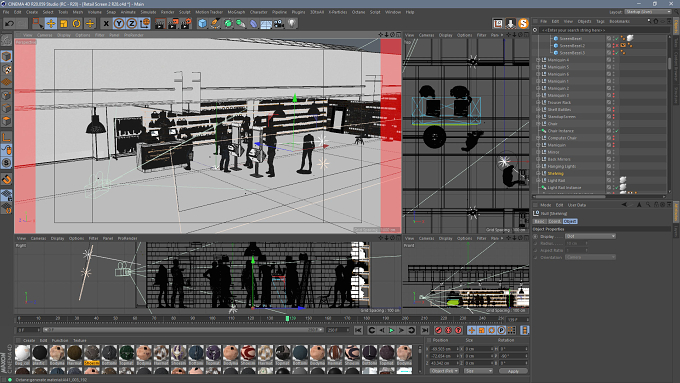Switch to Texture mode in the left sidebar

[x=7, y=69]
